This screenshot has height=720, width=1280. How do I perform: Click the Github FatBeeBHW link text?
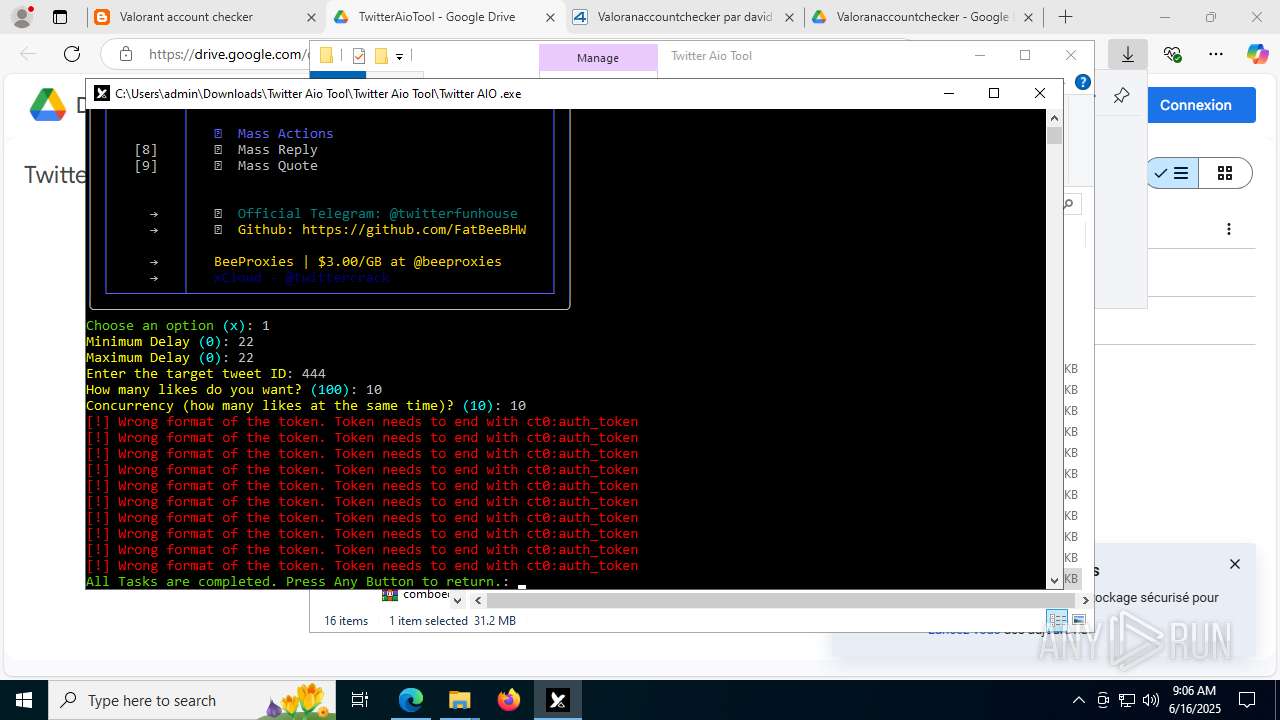[382, 230]
